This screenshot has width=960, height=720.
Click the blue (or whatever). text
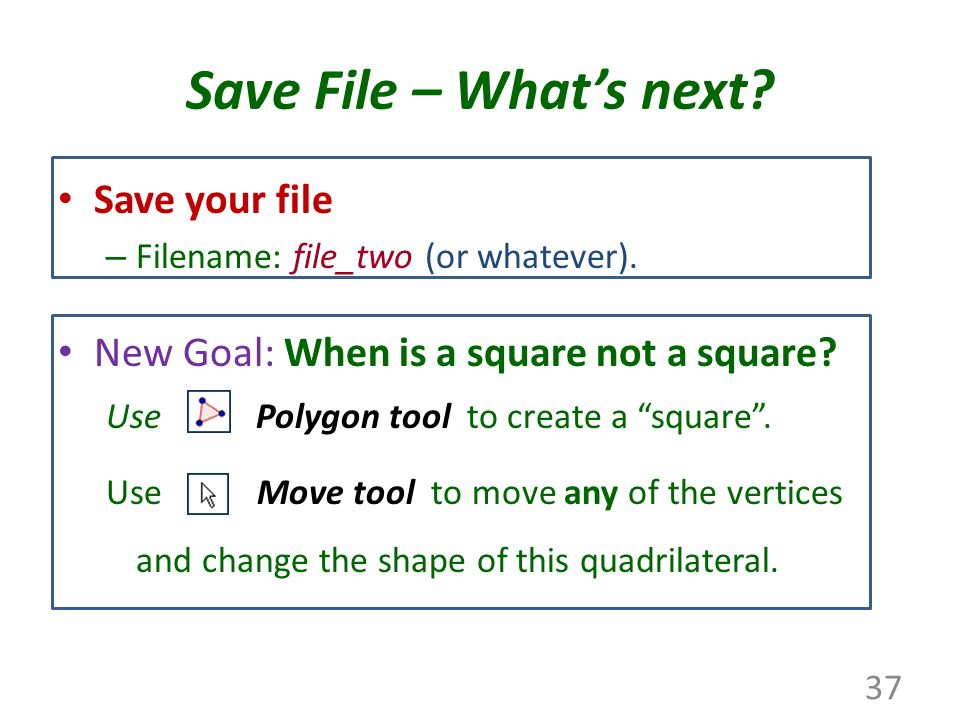tap(531, 257)
